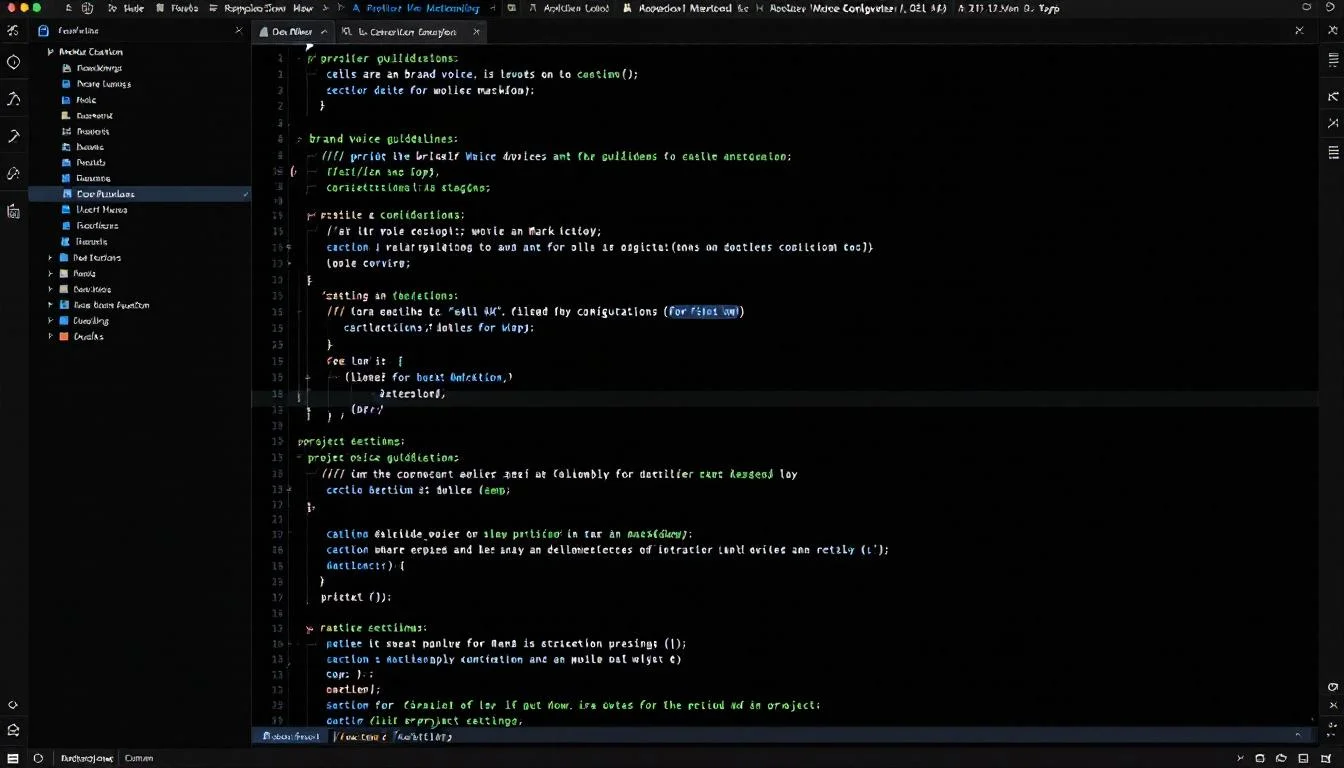Click the circular icon in the left activity bar
Screen dimensions: 1344x768
click(14, 62)
